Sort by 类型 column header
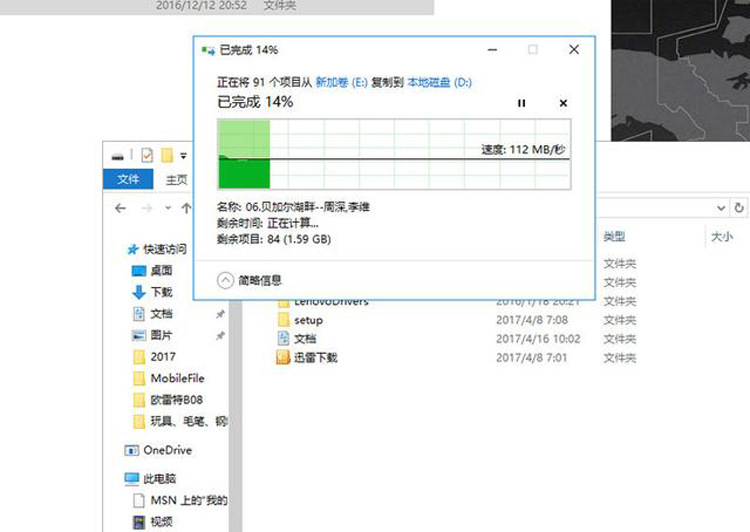 [x=614, y=237]
